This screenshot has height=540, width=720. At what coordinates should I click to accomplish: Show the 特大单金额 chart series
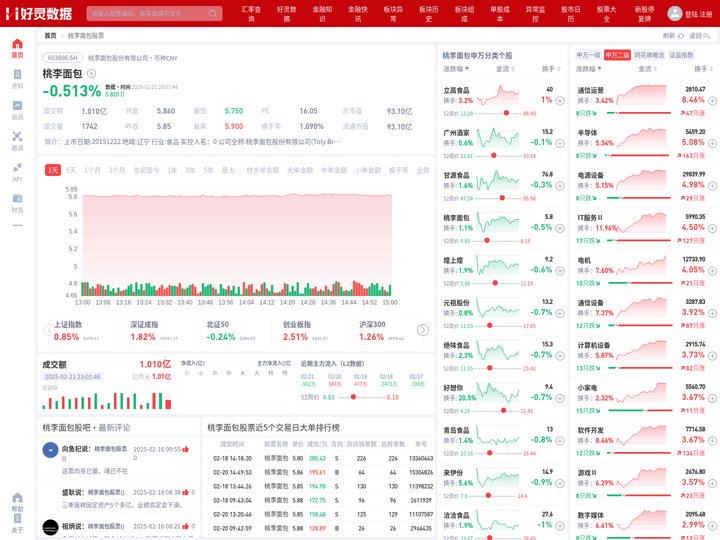(263, 170)
